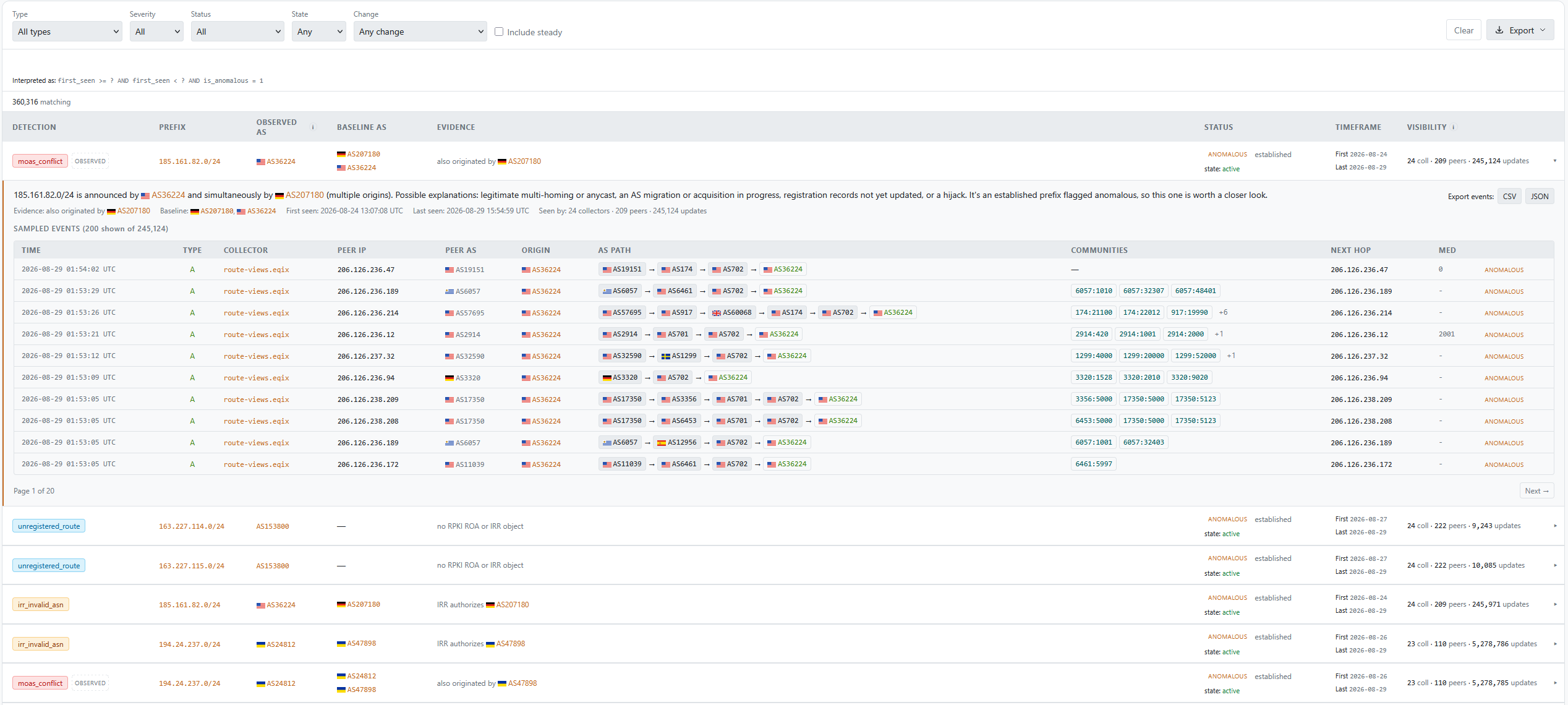1568x705 pixels.
Task: Click community tag 6057:1010
Action: (1093, 291)
